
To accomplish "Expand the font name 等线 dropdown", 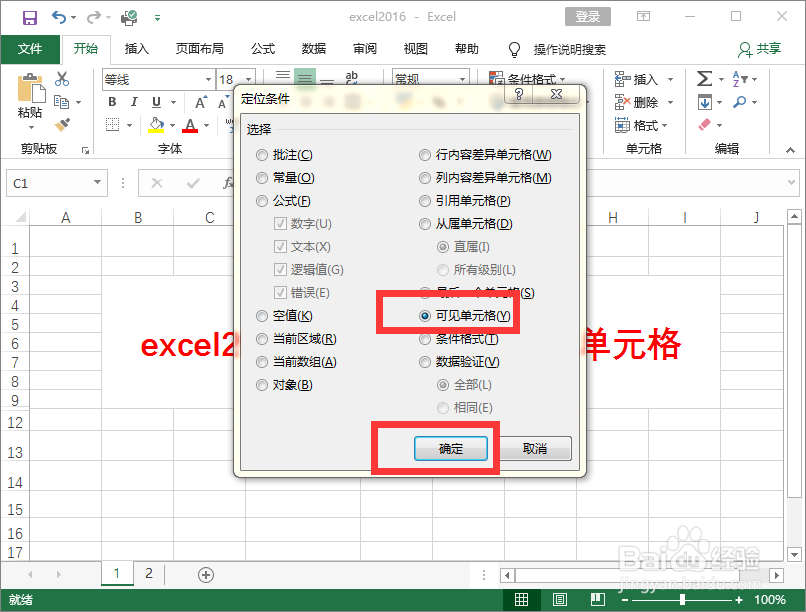I will click(x=208, y=80).
